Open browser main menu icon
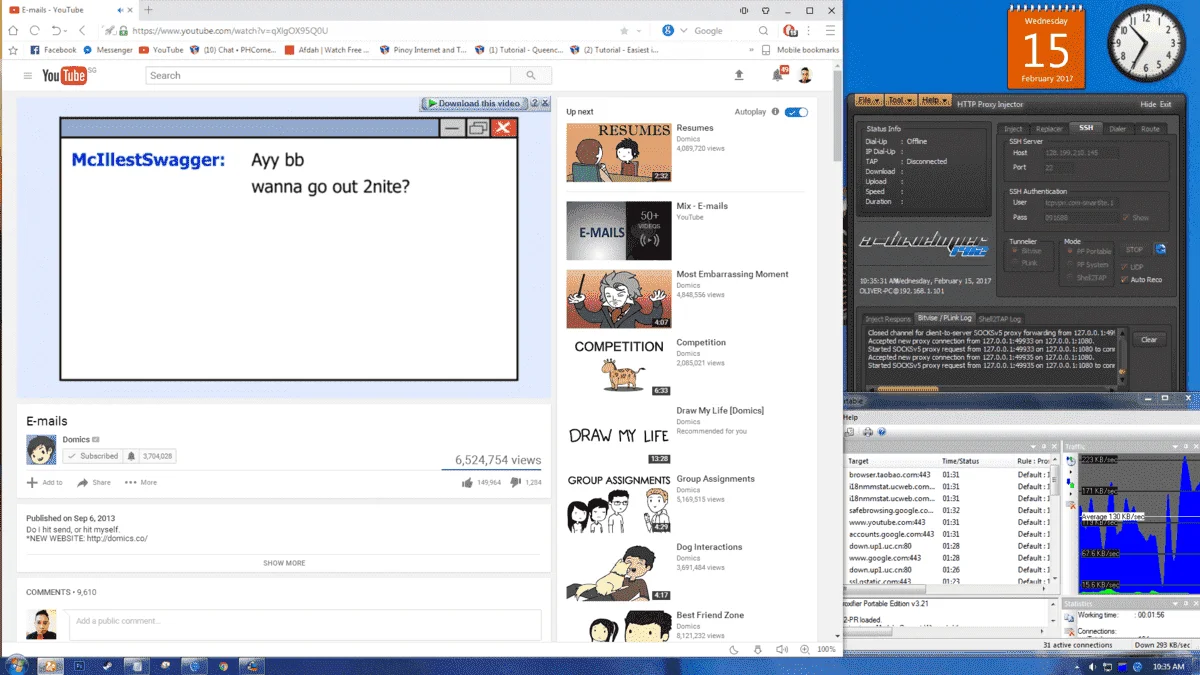Image resolution: width=1200 pixels, height=675 pixels. pyautogui.click(x=831, y=31)
